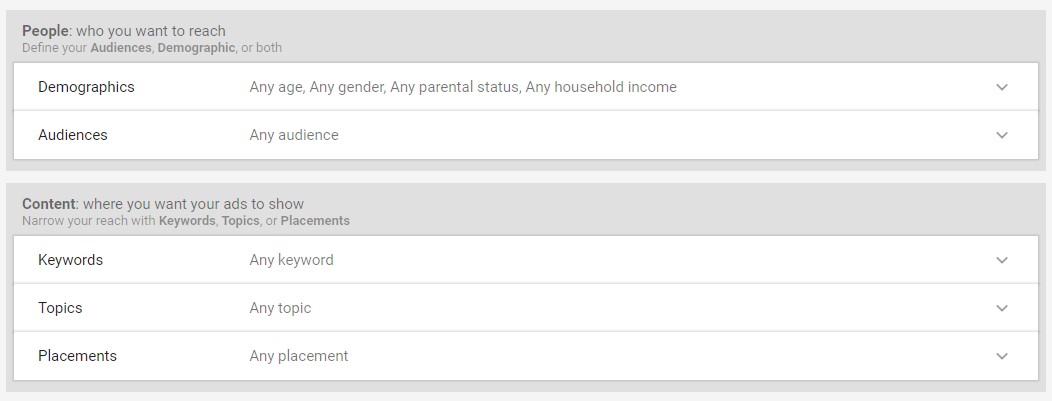Expand the Keywords row chevron

pyautogui.click(x=1002, y=260)
